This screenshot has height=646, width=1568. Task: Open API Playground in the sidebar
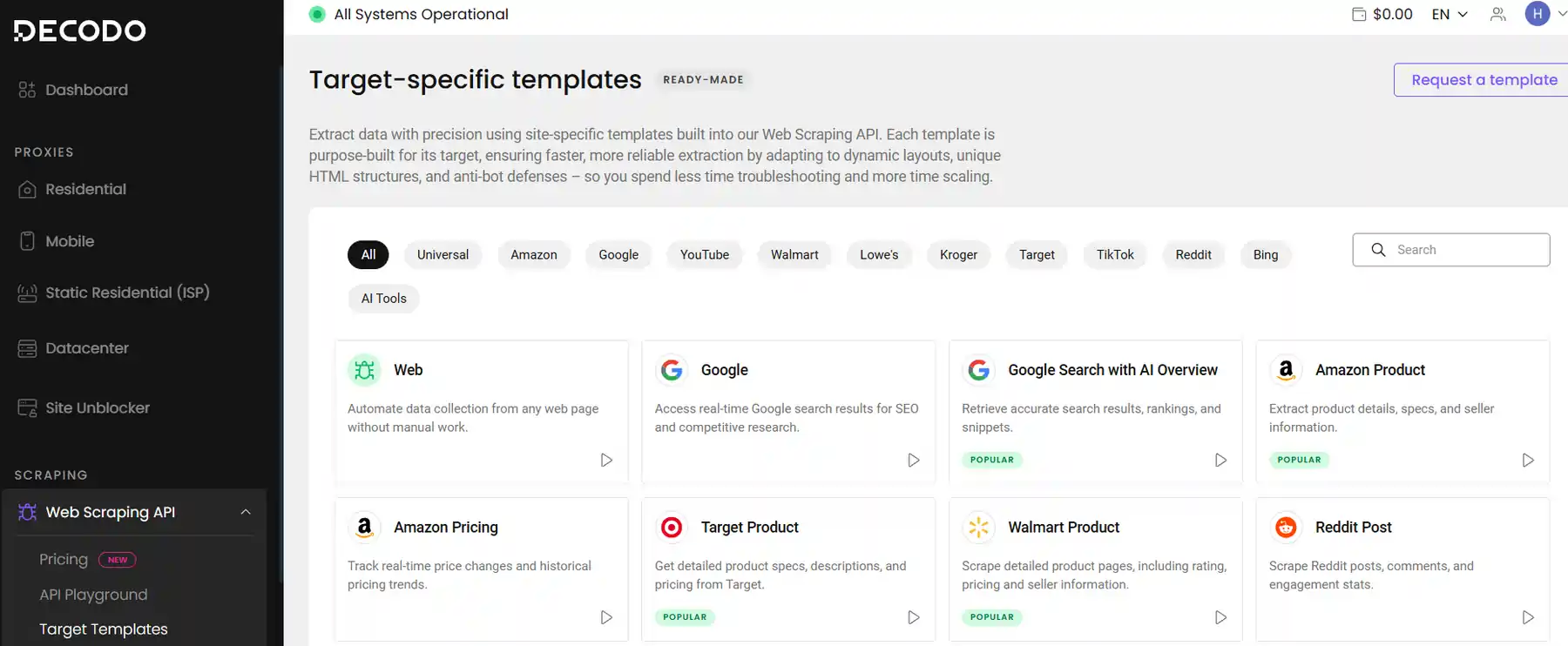tap(93, 595)
